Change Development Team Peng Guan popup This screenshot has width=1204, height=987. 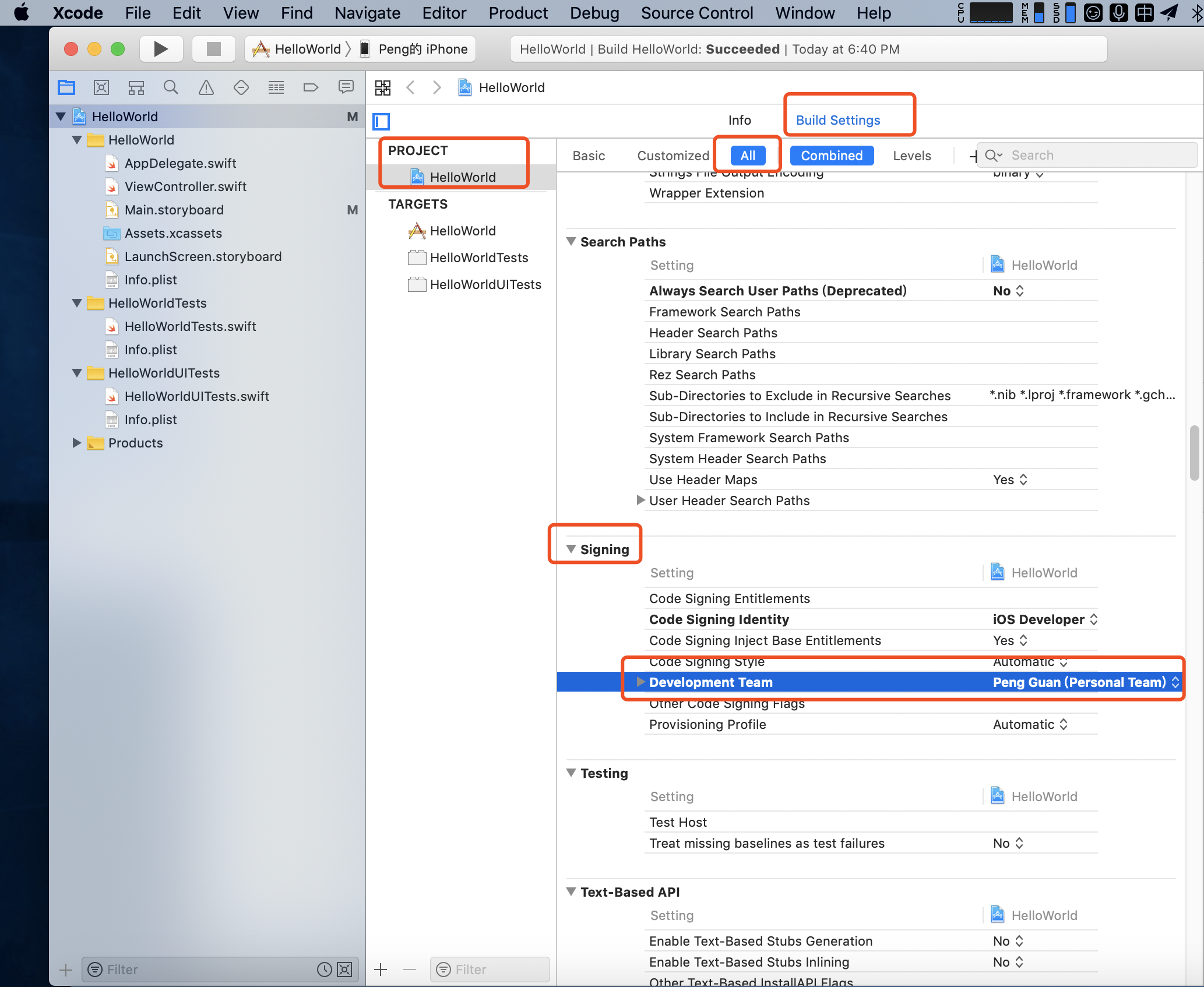[1086, 682]
